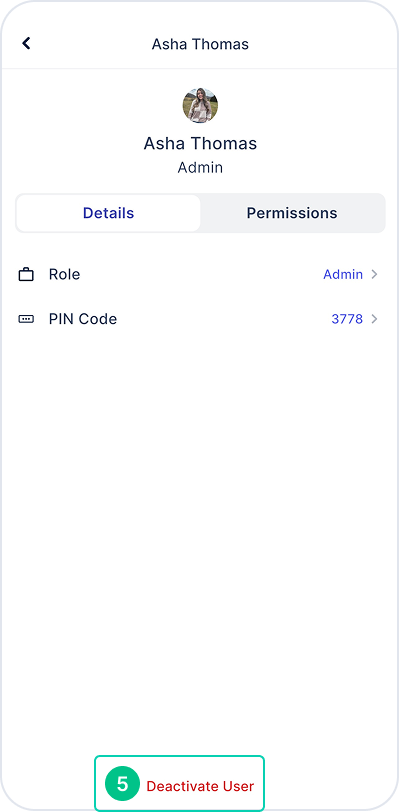Switch to the Details tab
399x812 pixels.
click(108, 213)
